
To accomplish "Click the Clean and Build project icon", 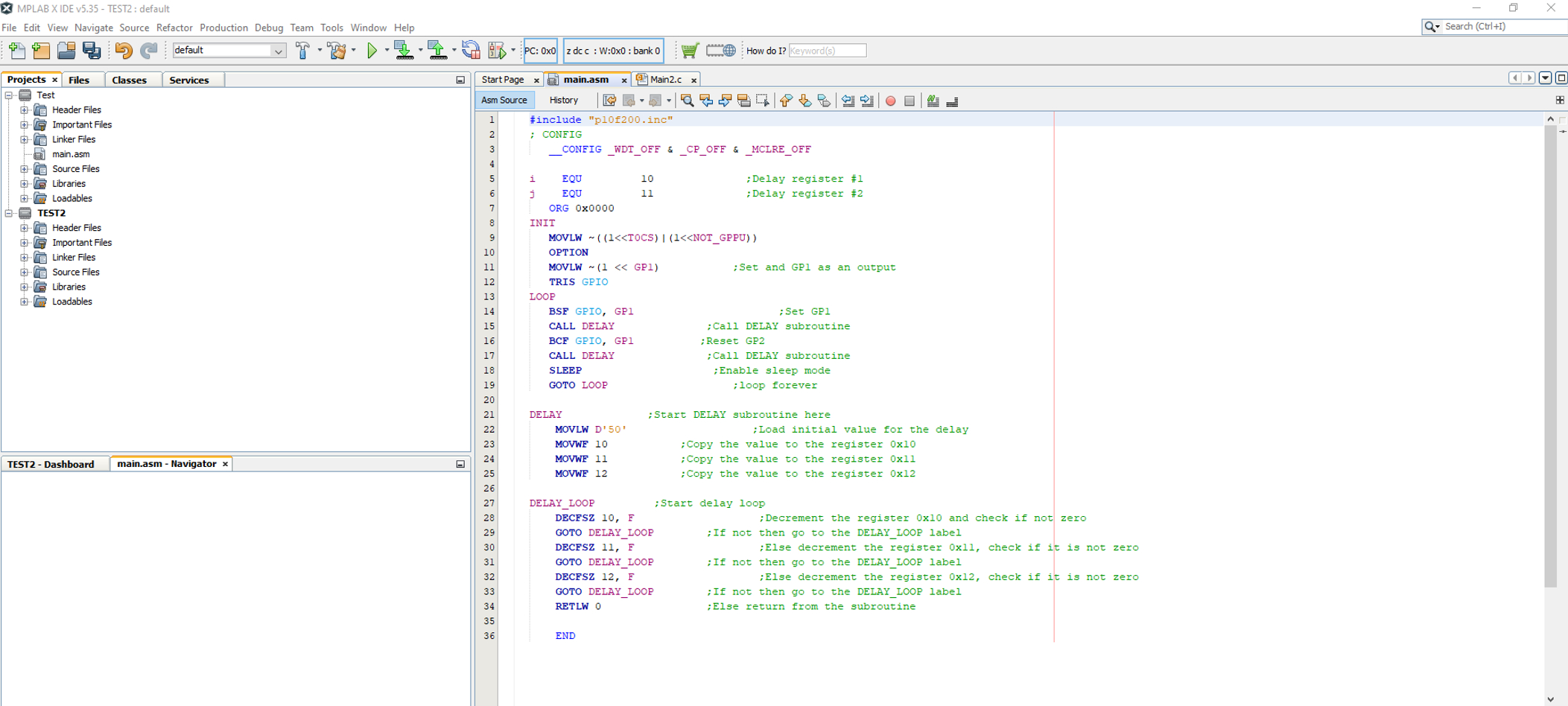I will pyautogui.click(x=337, y=51).
